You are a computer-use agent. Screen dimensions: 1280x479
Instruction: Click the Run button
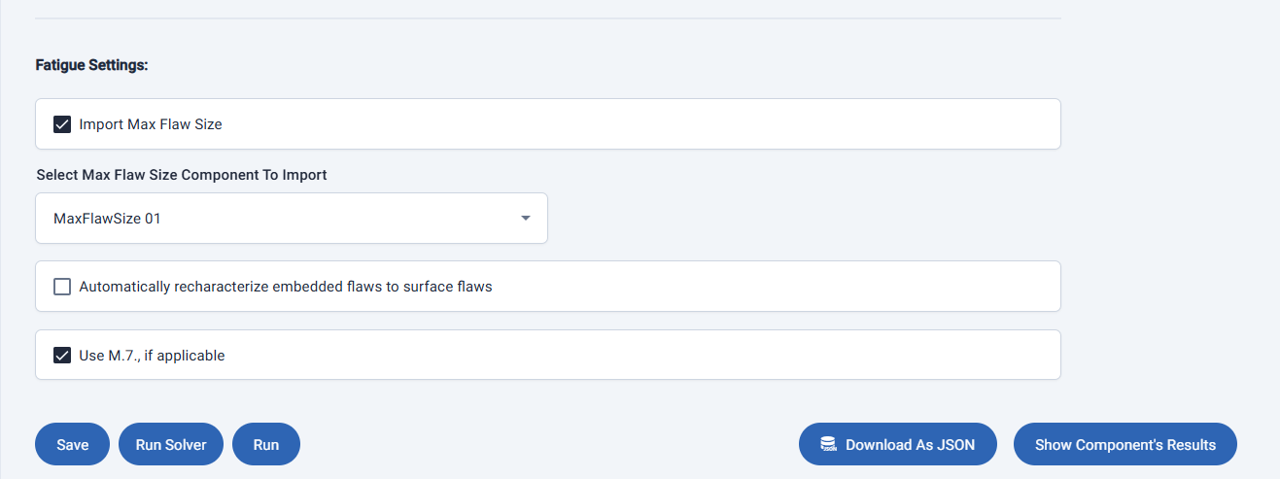pos(266,445)
